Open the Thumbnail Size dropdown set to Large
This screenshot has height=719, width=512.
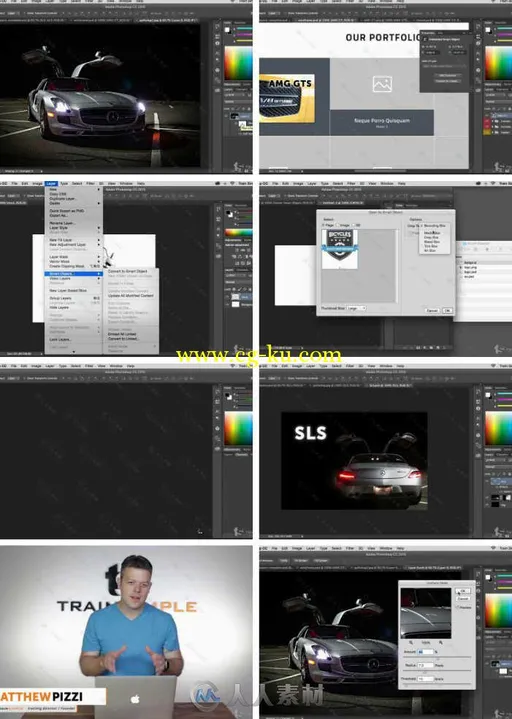[x=356, y=308]
